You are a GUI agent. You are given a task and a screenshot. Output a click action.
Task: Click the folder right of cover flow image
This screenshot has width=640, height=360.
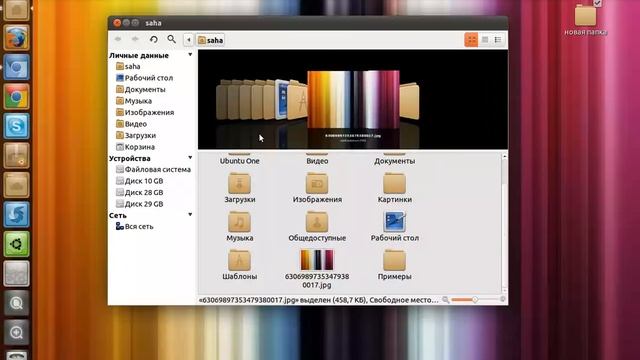(x=409, y=101)
